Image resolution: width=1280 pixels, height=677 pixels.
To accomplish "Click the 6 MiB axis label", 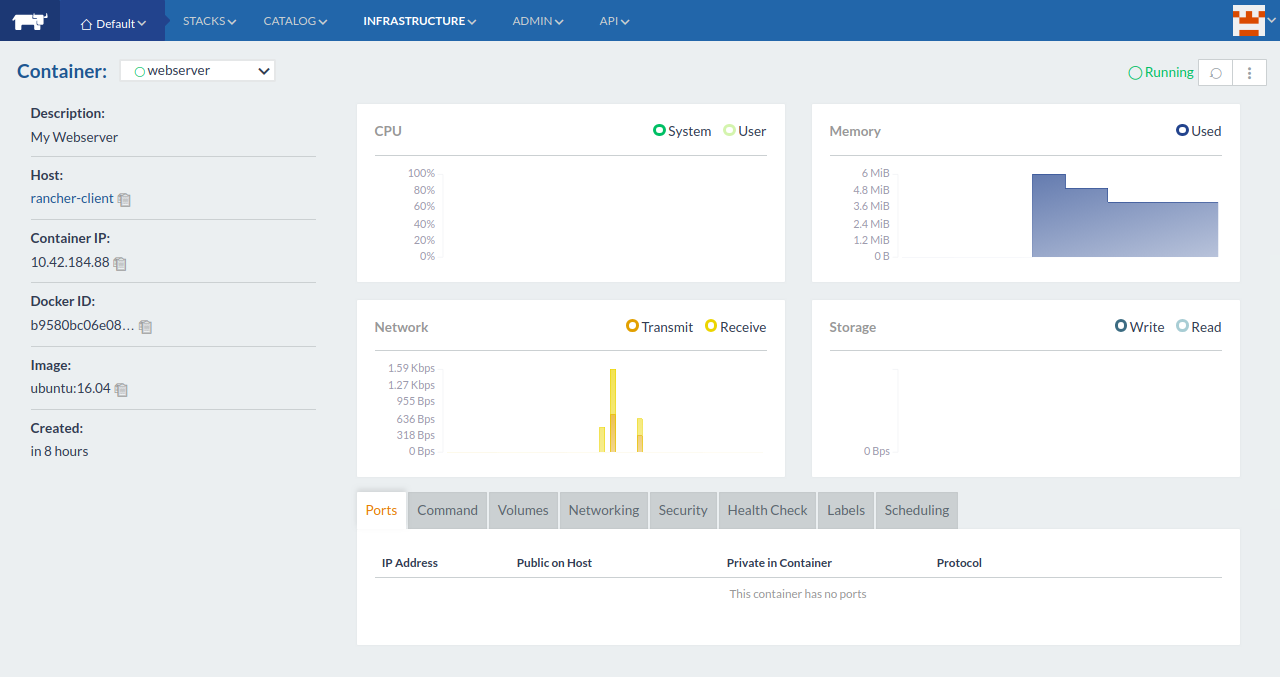I will [875, 173].
